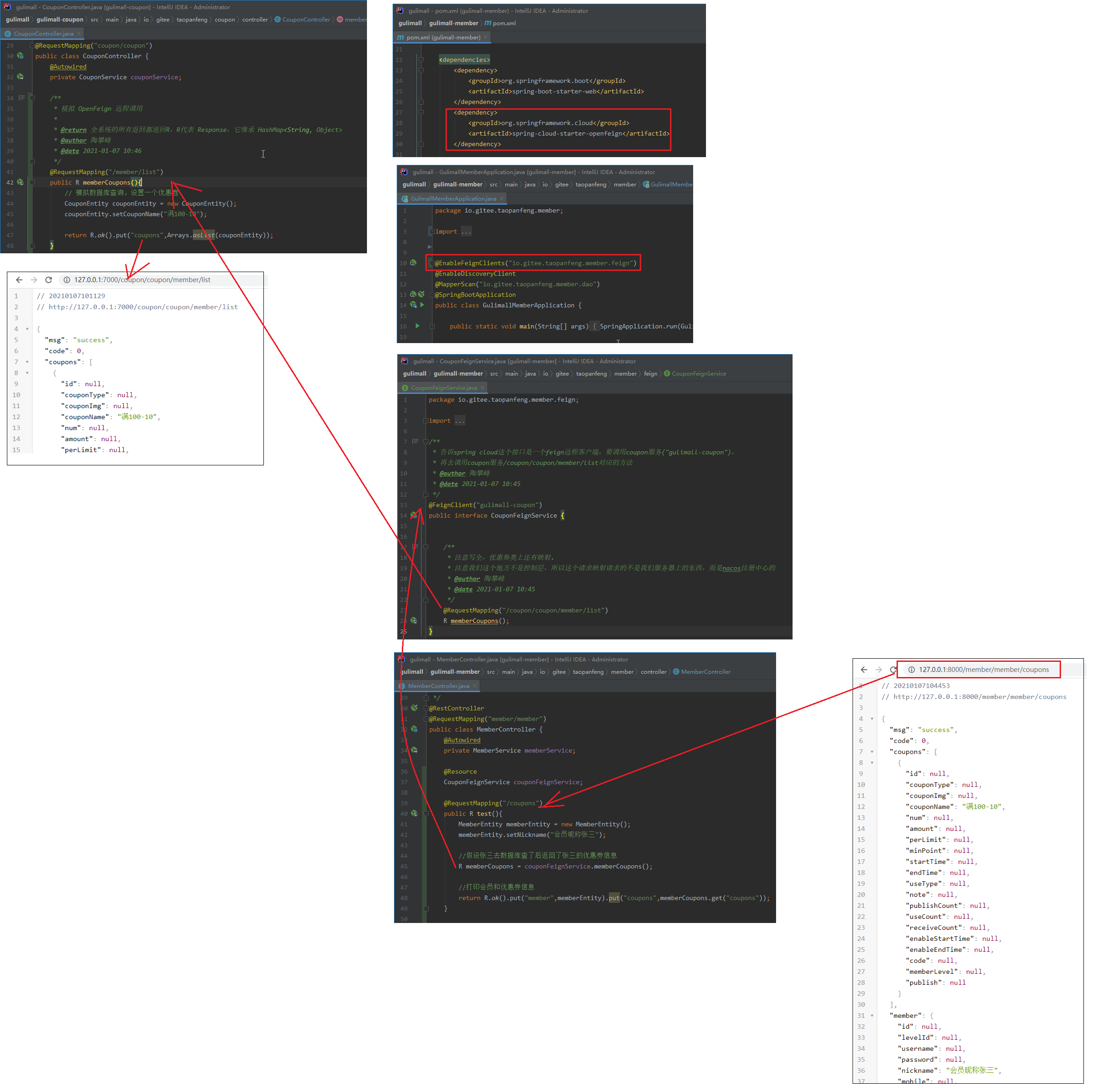This screenshot has height=1092, width=1094.
Task: Click second Spring gutter icon on GulimallMemberApplication line 13
Action: 422,295
